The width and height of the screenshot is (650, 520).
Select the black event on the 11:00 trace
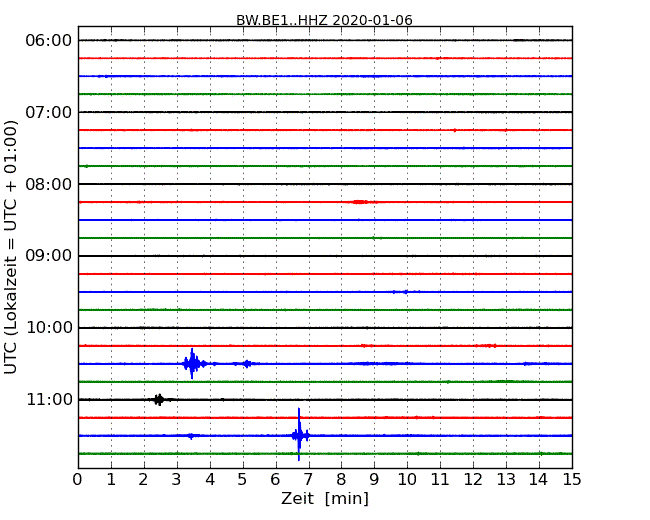coord(159,399)
